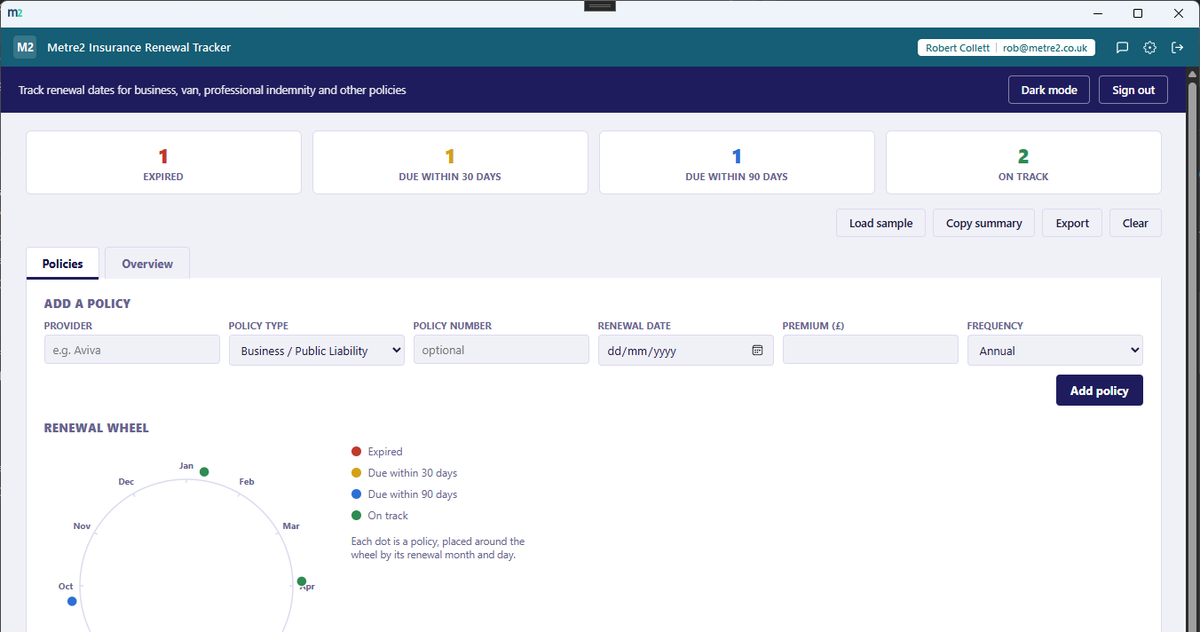This screenshot has width=1200, height=632.
Task: Click the sign-out arrow icon in the header
Action: 1177,47
